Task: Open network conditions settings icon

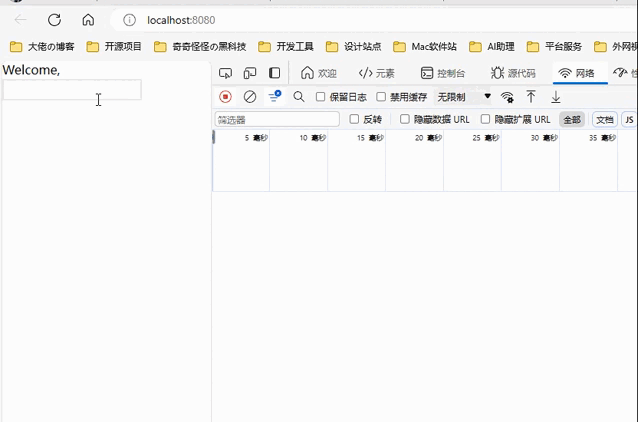Action: pos(507,97)
